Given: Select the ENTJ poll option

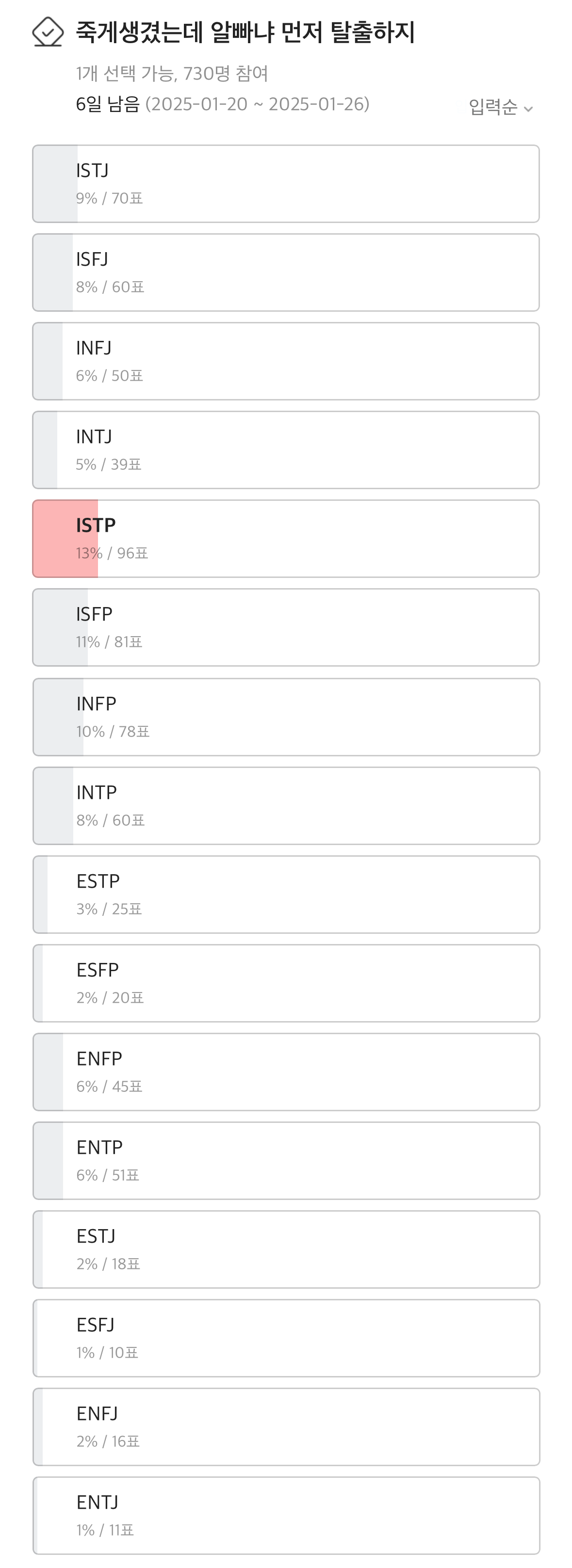Looking at the screenshot, I should (x=286, y=1516).
